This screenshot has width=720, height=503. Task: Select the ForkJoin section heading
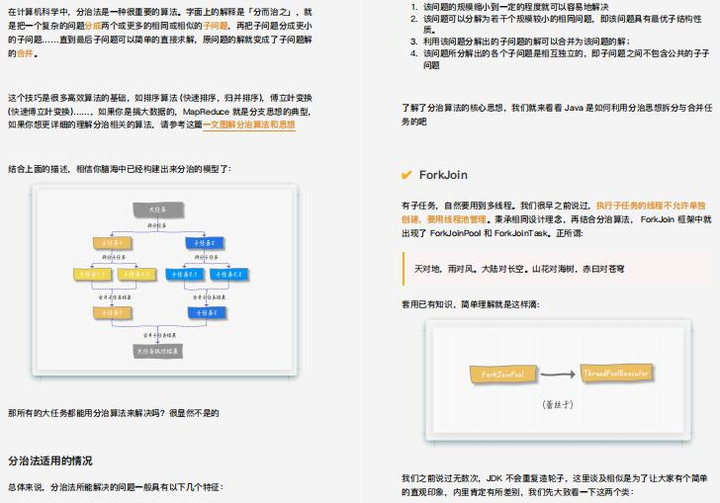(x=443, y=175)
